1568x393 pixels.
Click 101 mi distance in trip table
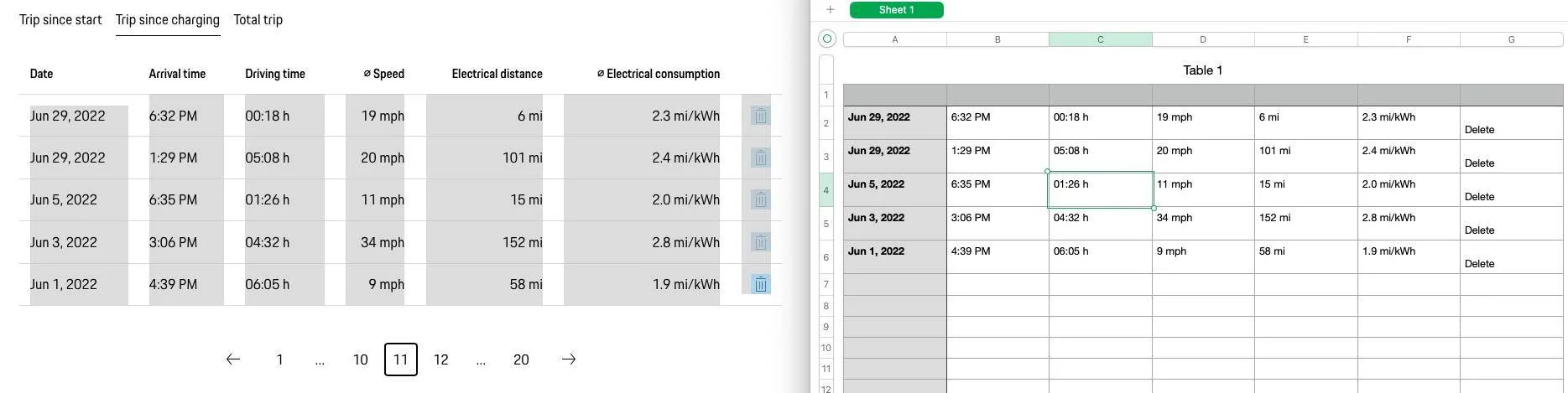[x=522, y=158]
